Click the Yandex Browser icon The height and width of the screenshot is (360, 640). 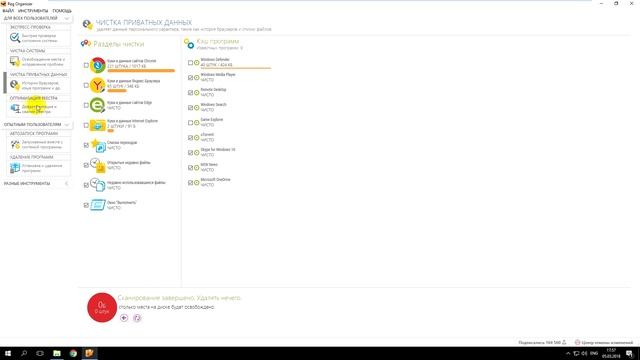click(98, 85)
